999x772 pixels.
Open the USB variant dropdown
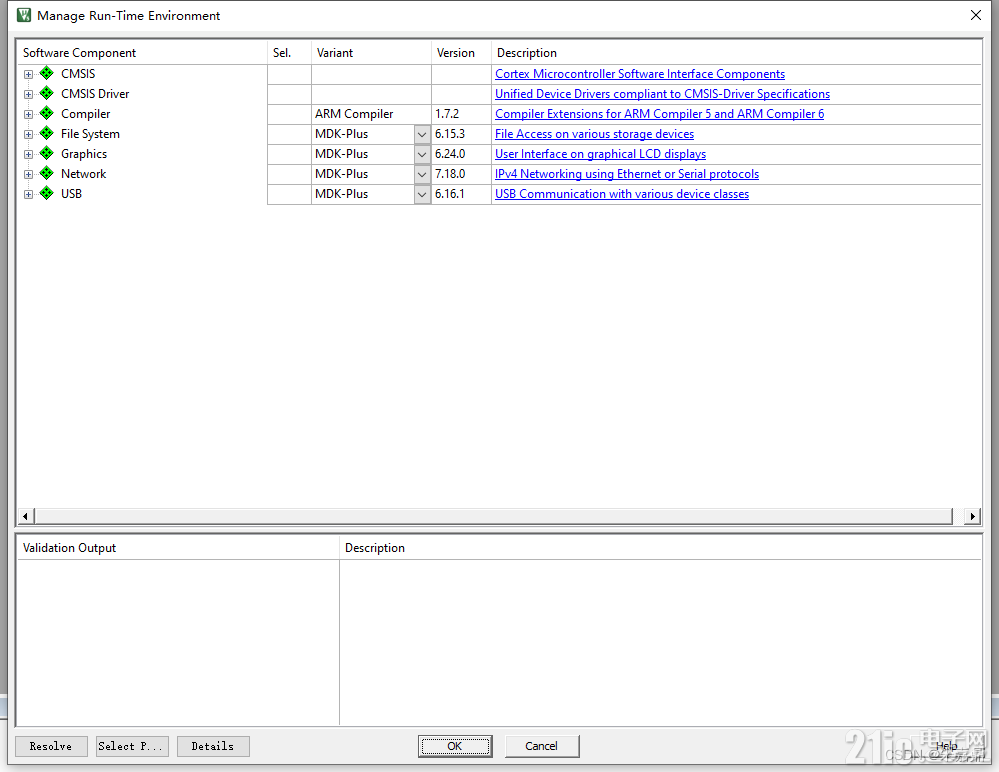pos(422,194)
